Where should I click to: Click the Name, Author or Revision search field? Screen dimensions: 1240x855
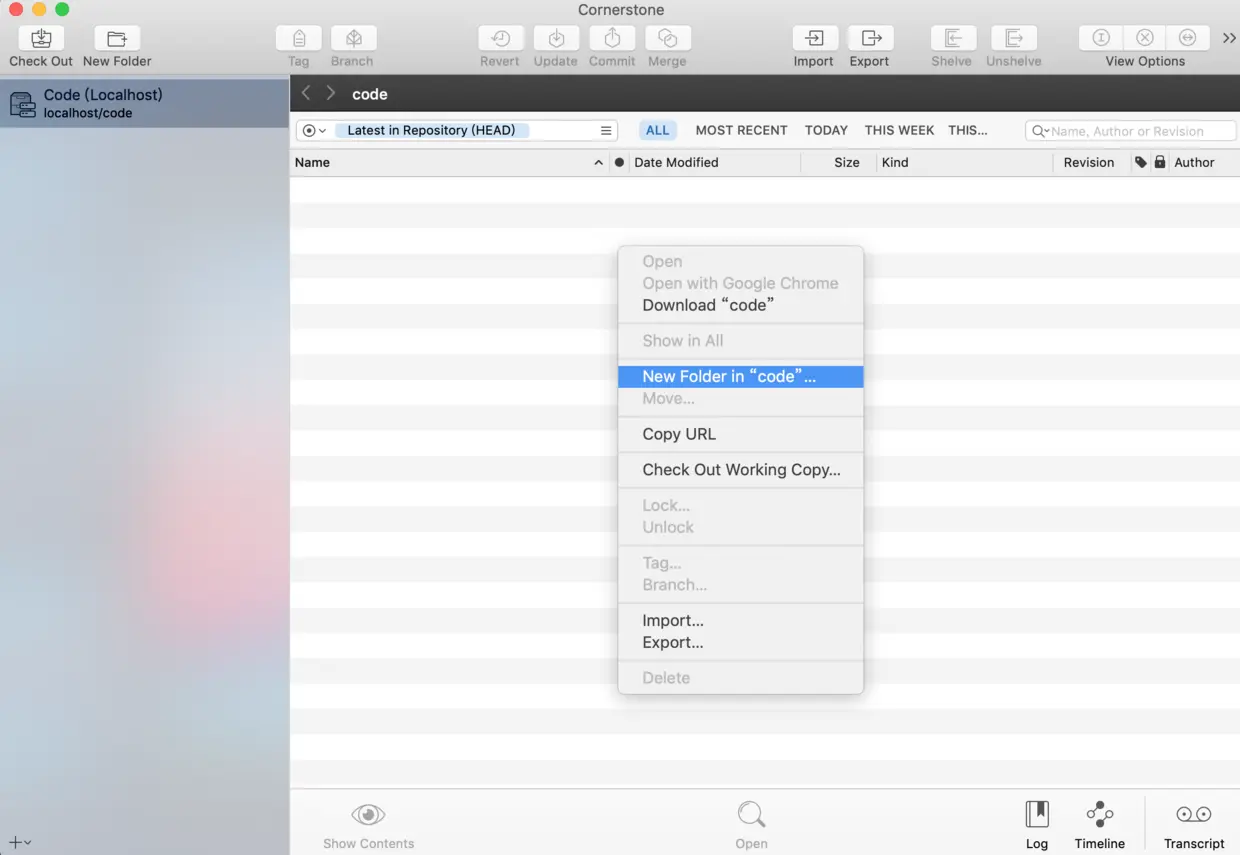coord(1130,131)
